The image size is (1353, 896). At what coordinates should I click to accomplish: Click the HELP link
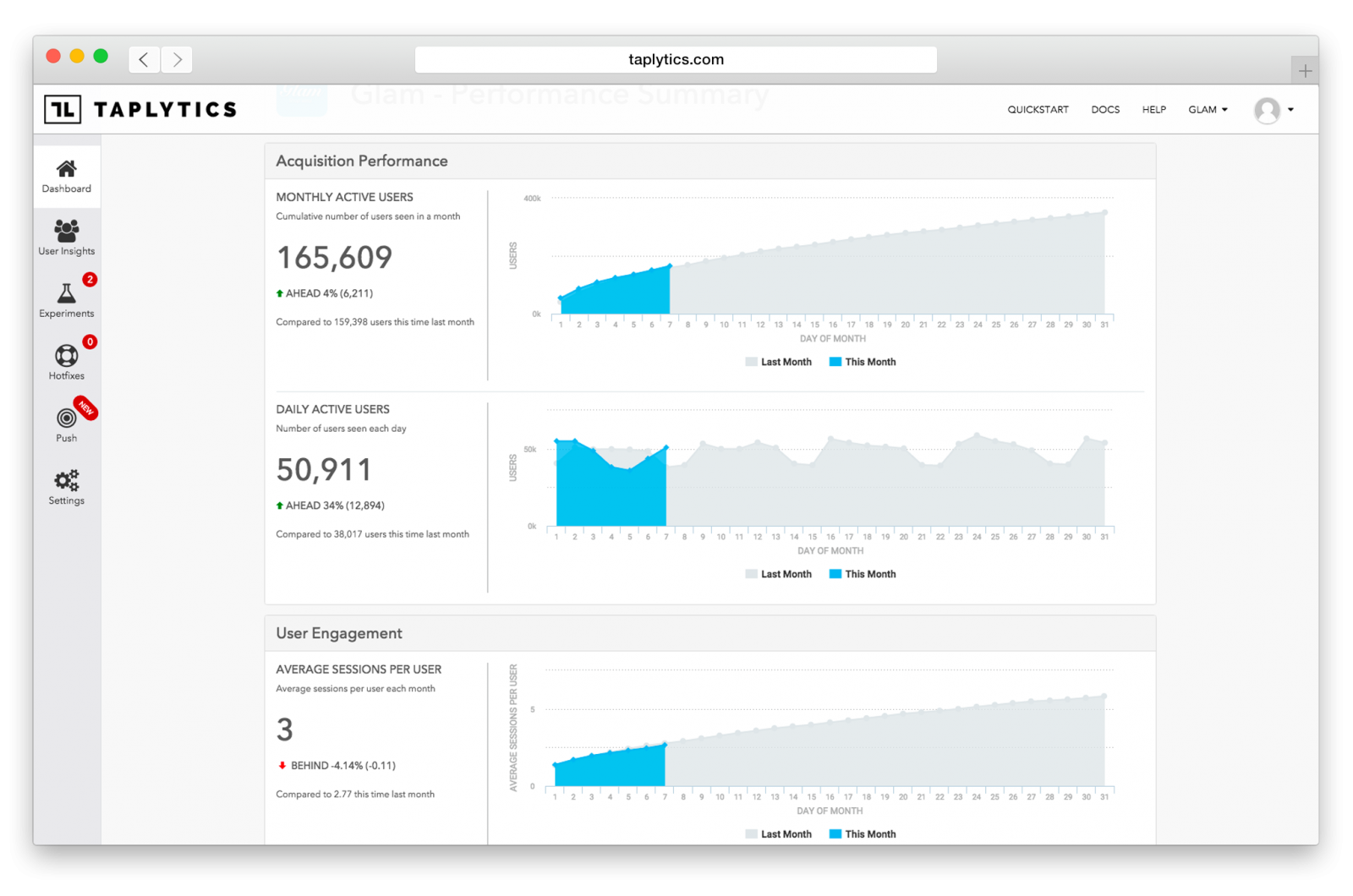pyautogui.click(x=1153, y=110)
